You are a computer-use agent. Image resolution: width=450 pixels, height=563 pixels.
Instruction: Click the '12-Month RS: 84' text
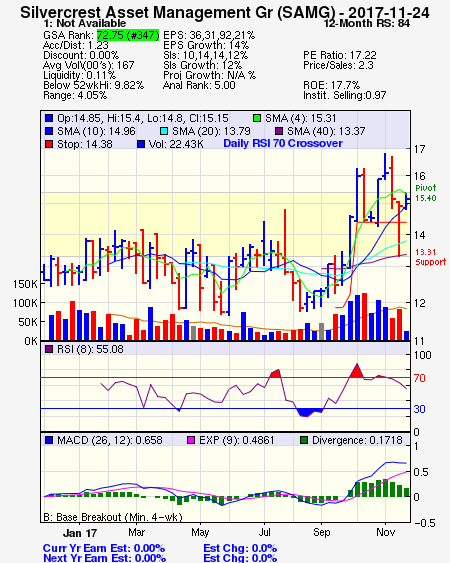click(x=367, y=23)
